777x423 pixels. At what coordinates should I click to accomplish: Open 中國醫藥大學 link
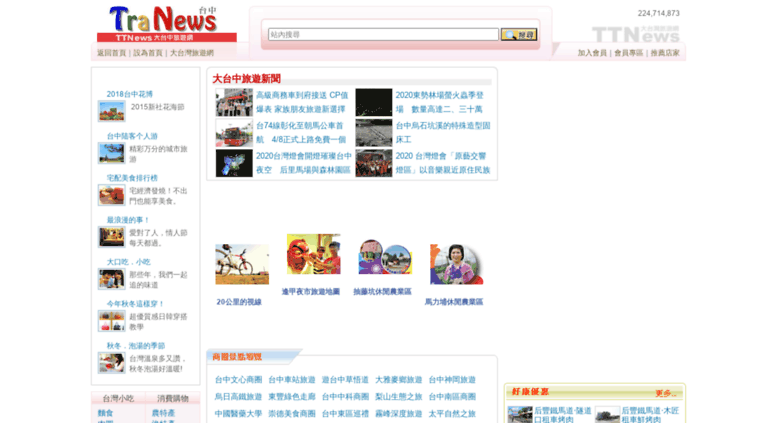click(238, 414)
